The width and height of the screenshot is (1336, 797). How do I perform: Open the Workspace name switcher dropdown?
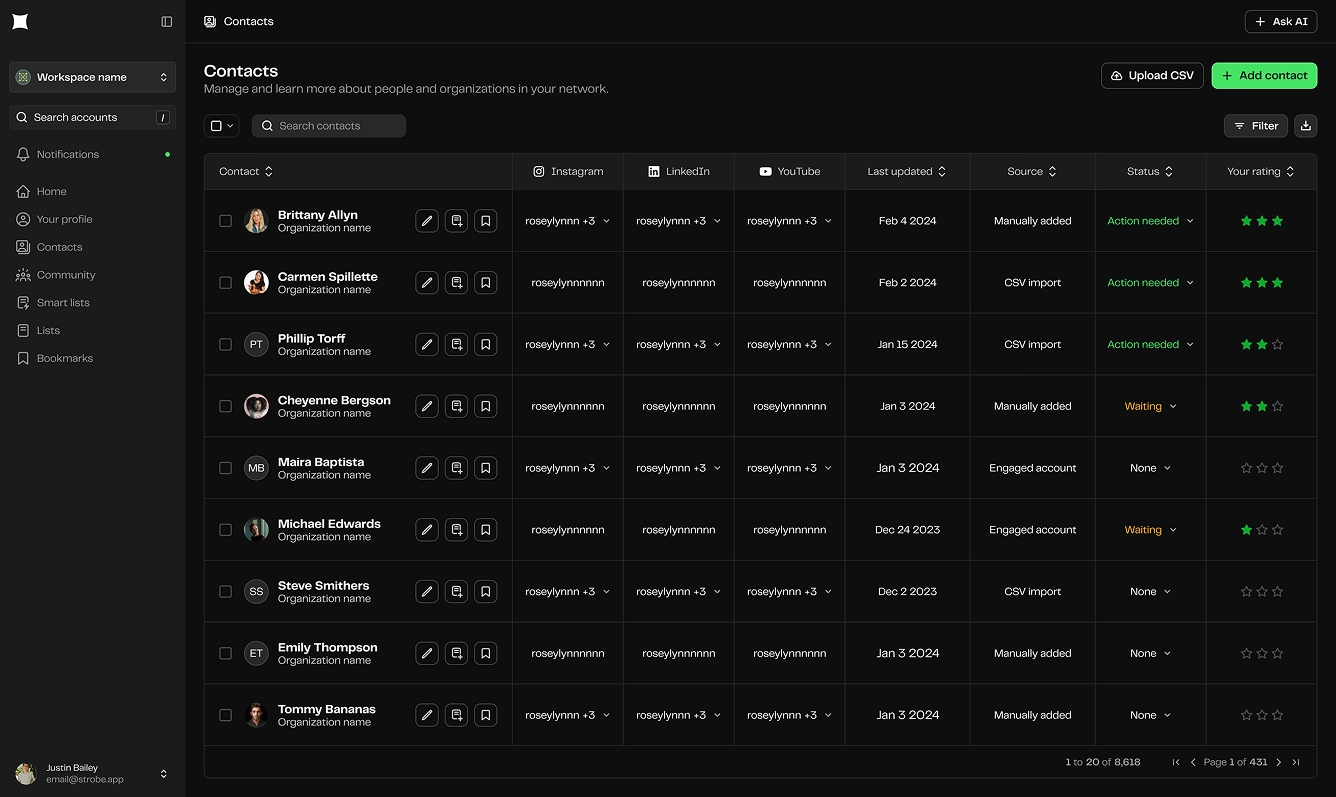click(92, 77)
